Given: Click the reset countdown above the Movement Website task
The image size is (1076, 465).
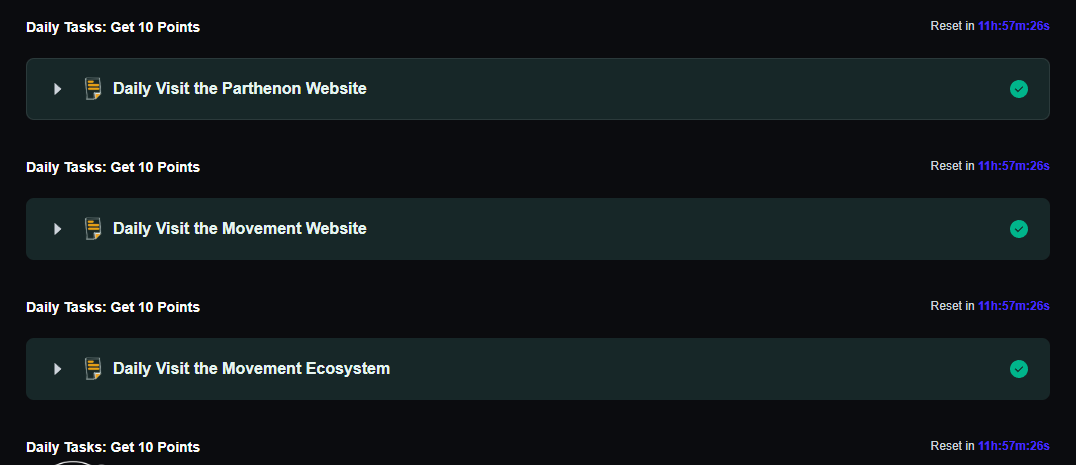Looking at the screenshot, I should (1013, 166).
